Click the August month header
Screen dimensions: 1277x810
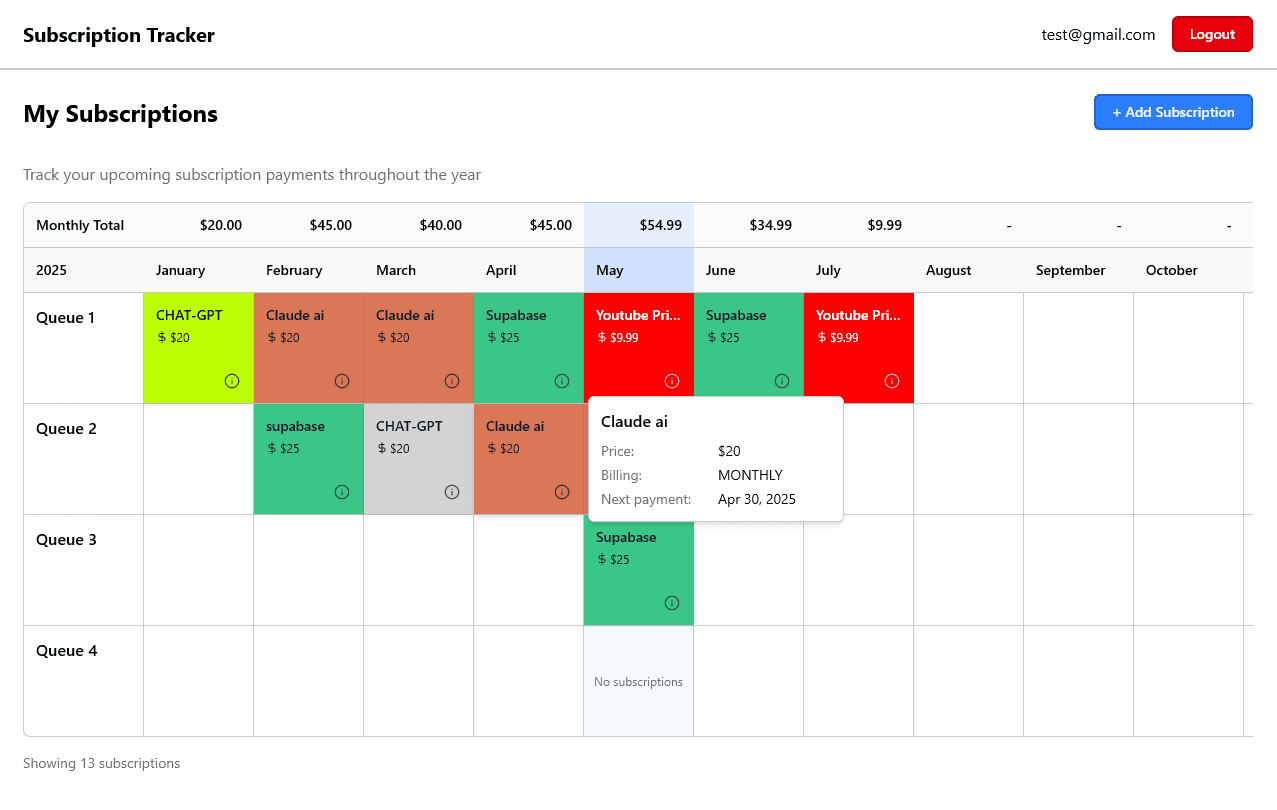coord(949,270)
